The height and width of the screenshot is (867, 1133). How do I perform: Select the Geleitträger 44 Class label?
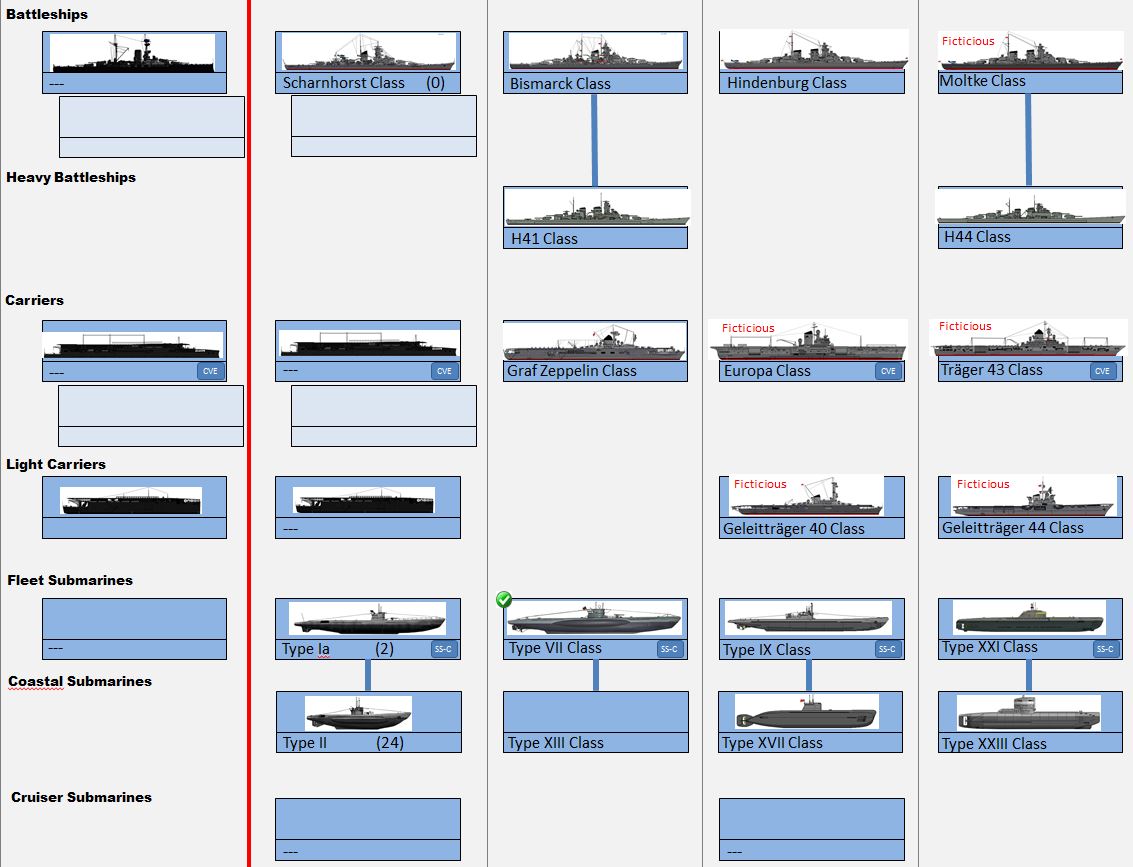pos(1012,528)
